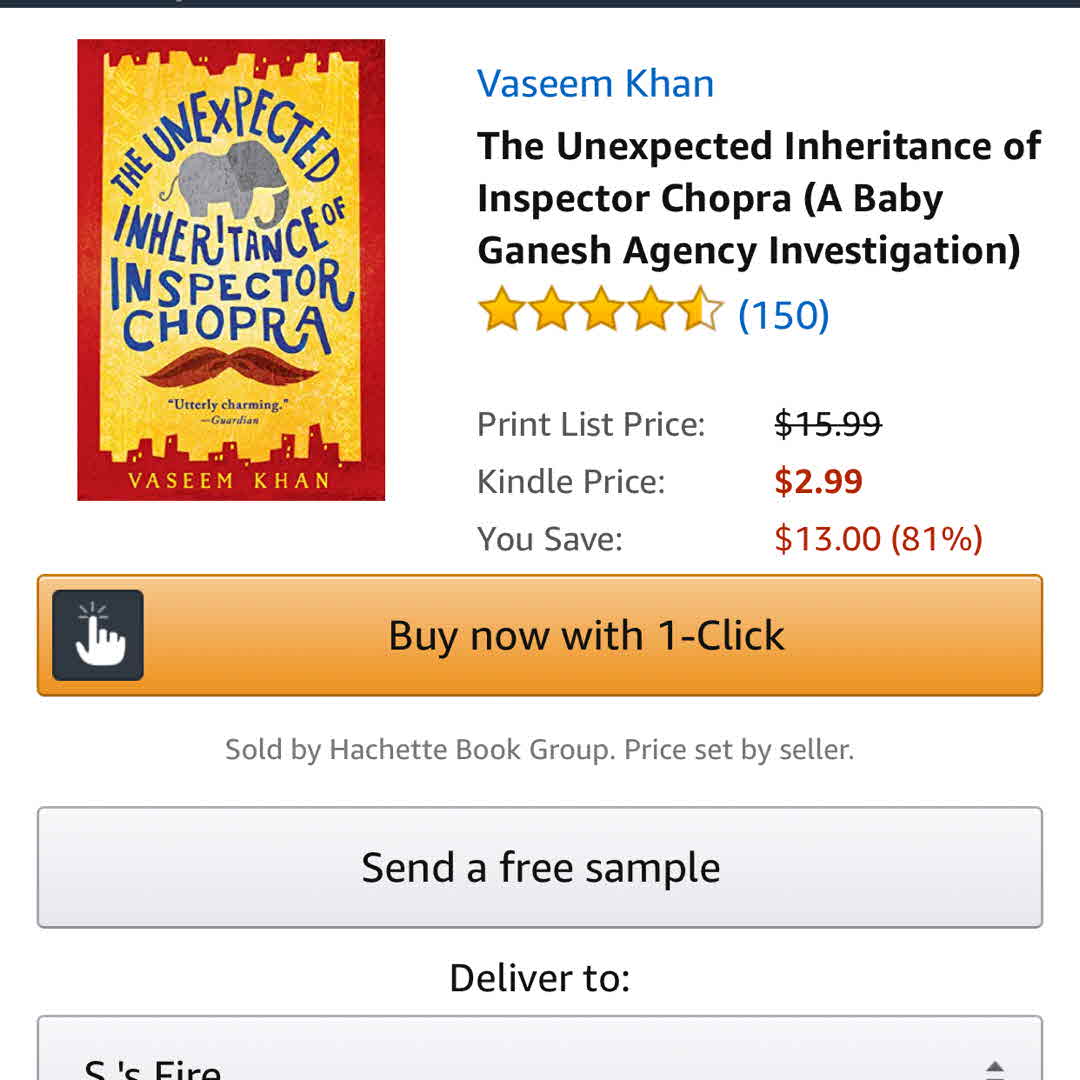Tap the mustache illustration on the cover
This screenshot has height=1080, width=1080.
click(230, 365)
